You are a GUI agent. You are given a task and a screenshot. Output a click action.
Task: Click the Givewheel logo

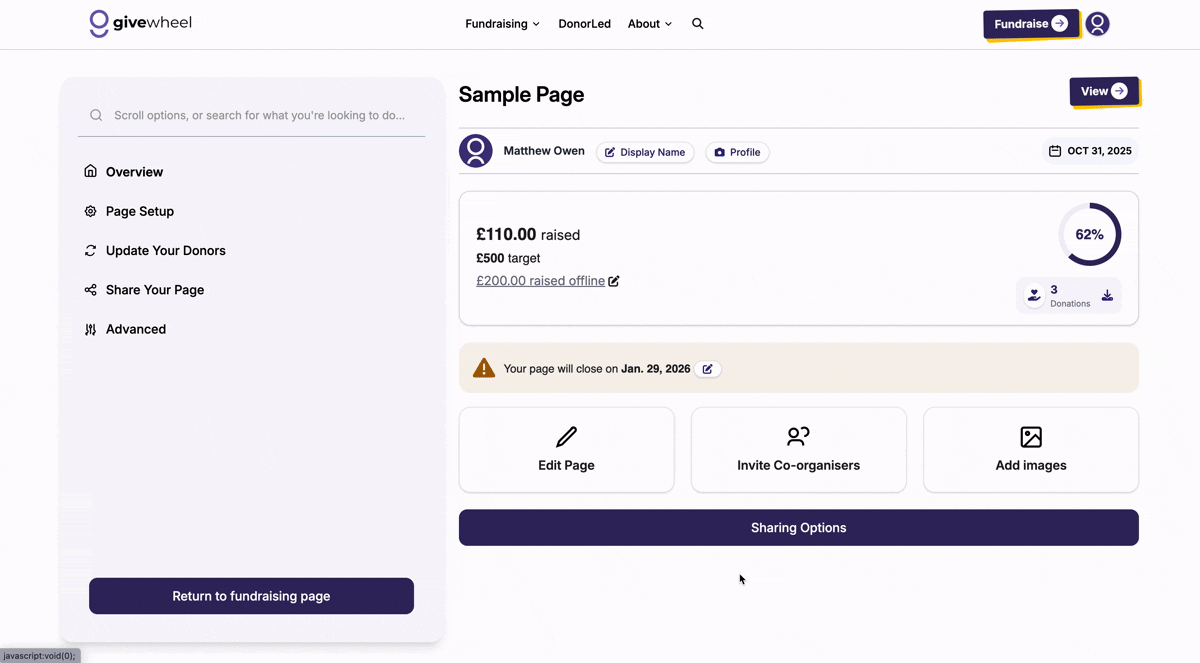coord(141,23)
